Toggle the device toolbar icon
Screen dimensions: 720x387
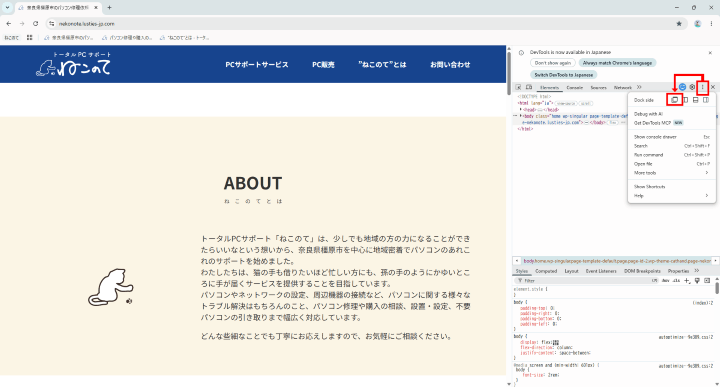tap(529, 87)
